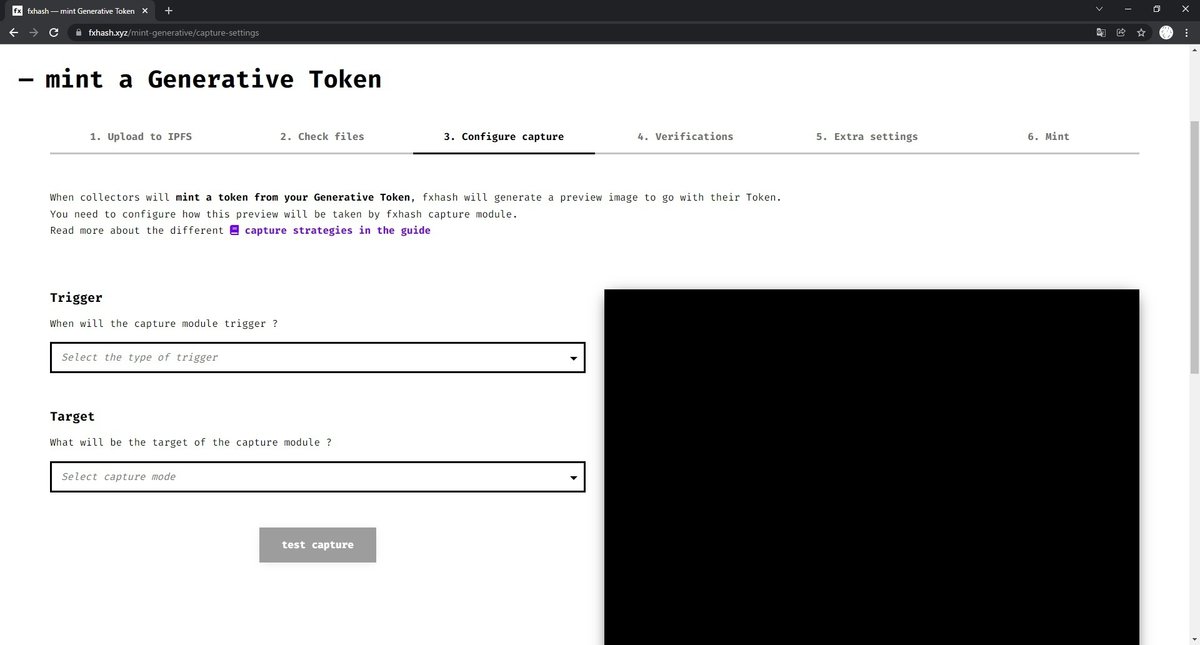Click the test capture button

(x=317, y=545)
